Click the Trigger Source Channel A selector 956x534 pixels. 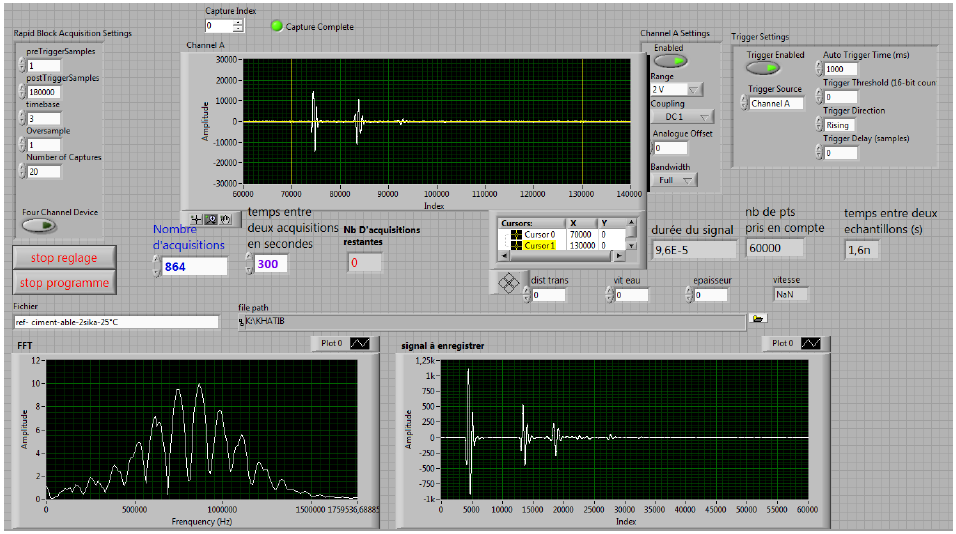coord(776,103)
